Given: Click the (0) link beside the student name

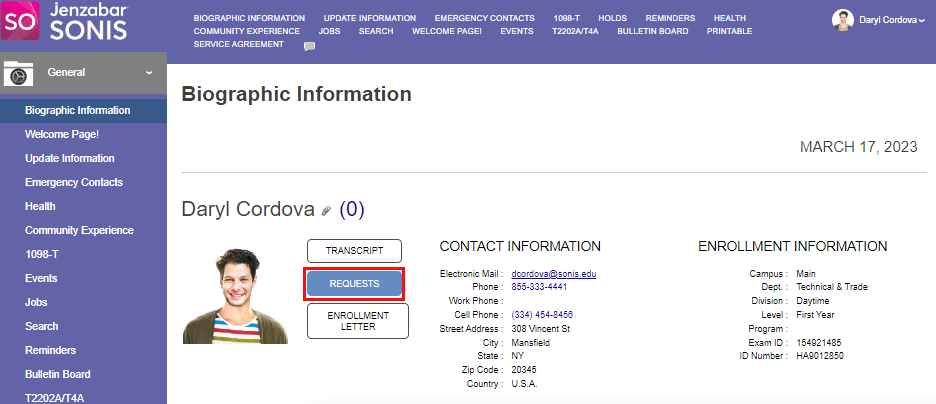Looking at the screenshot, I should [x=352, y=209].
